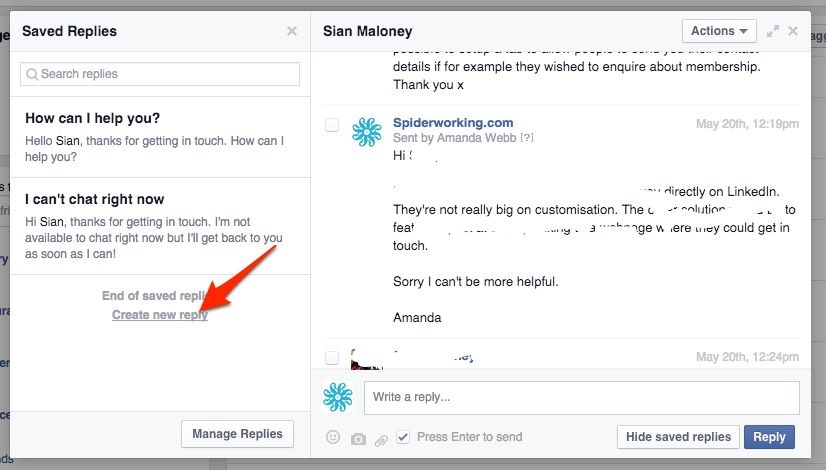Click the "Press Enter to send" label
The width and height of the screenshot is (826, 470).
coord(469,437)
